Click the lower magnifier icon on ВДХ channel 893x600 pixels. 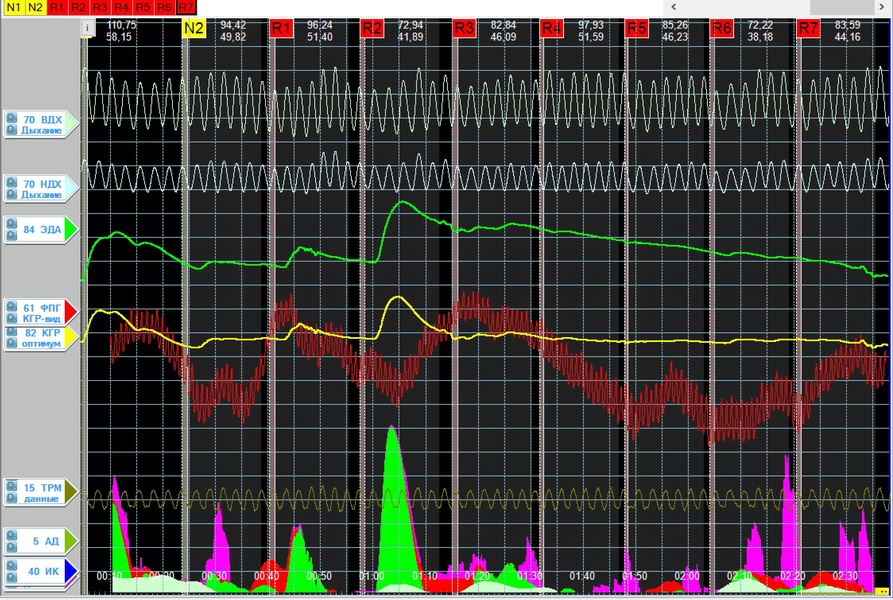(x=11, y=130)
